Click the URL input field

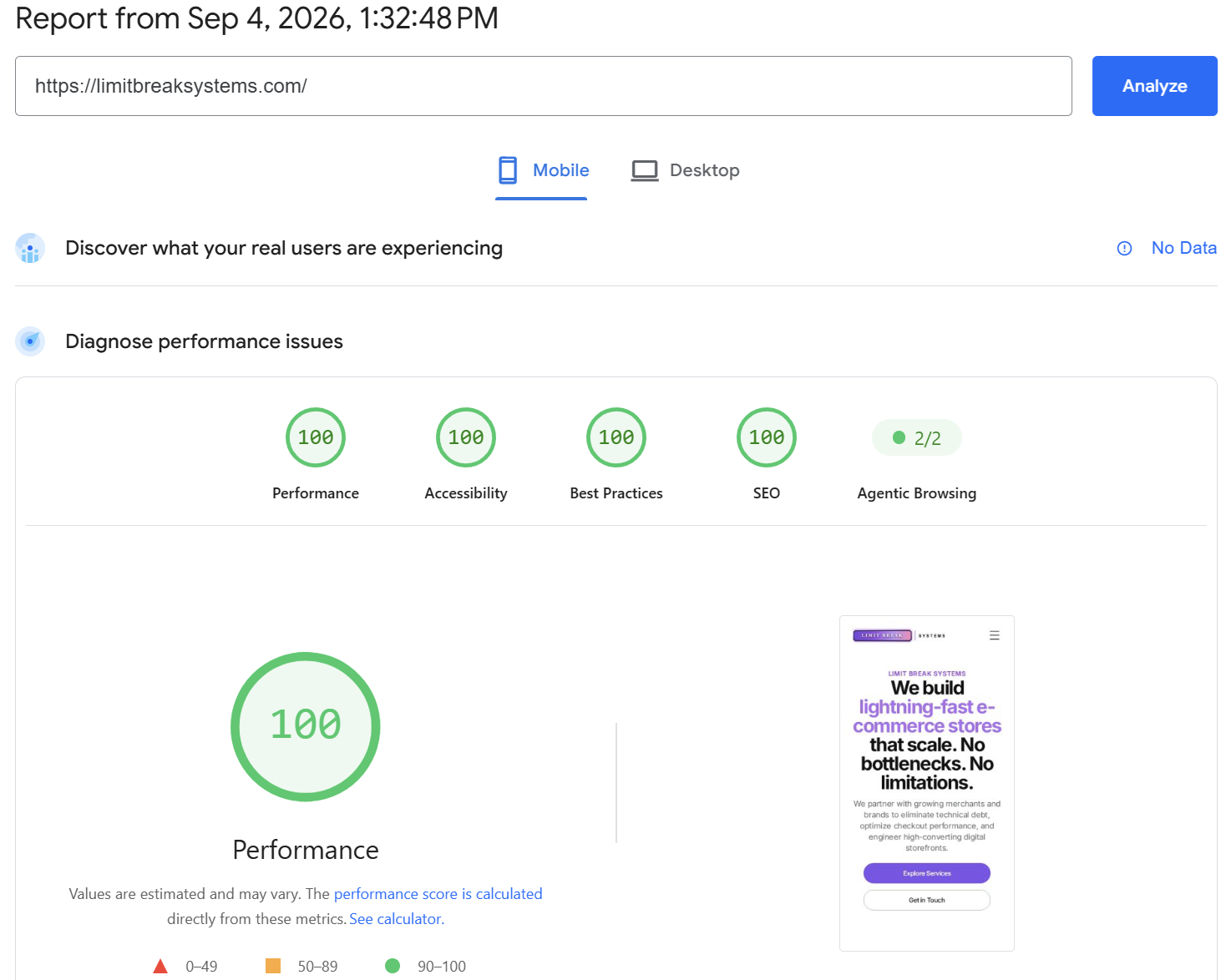pyautogui.click(x=544, y=86)
